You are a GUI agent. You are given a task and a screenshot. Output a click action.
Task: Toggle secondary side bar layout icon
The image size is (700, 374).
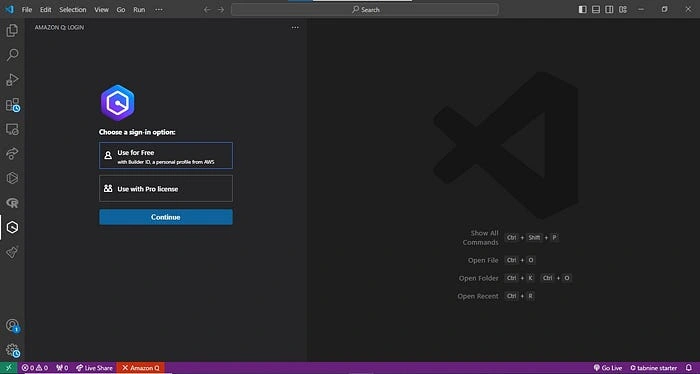[x=609, y=9]
